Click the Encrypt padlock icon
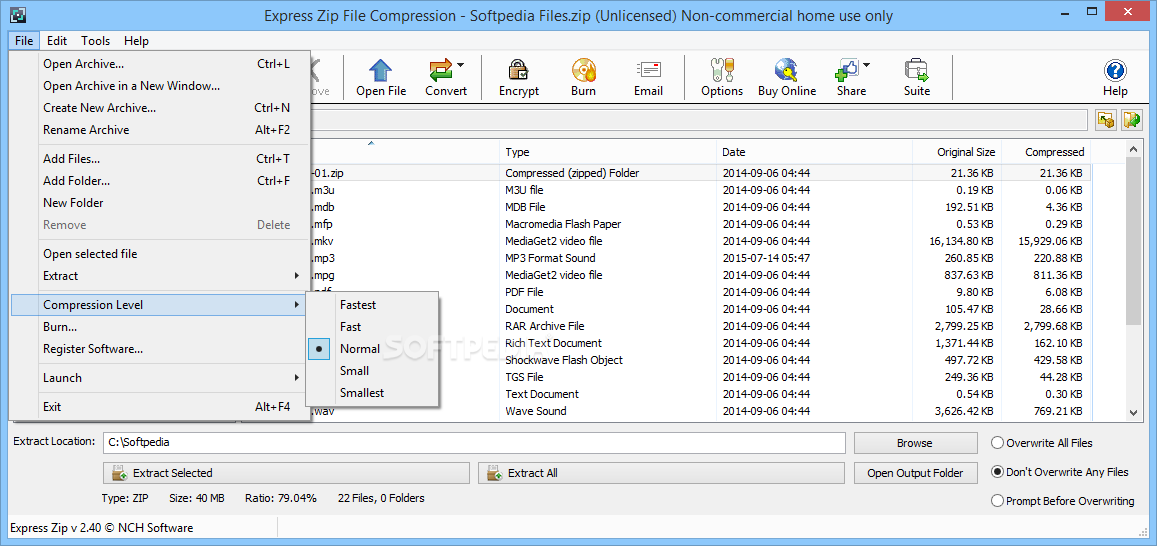The height and width of the screenshot is (546, 1157). 519,70
